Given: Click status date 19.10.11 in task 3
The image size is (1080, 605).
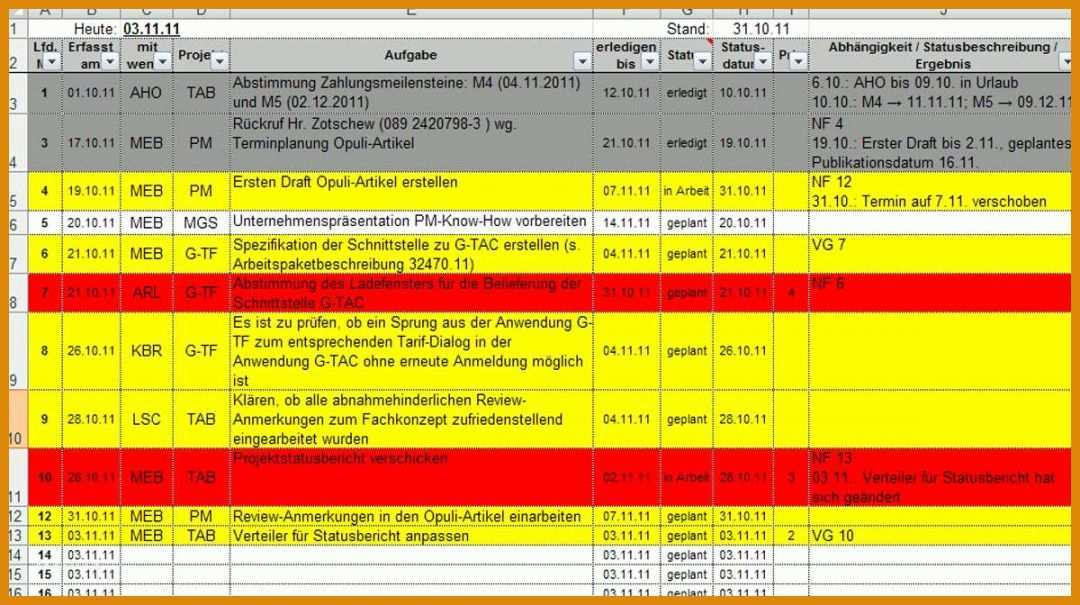Looking at the screenshot, I should tap(743, 143).
